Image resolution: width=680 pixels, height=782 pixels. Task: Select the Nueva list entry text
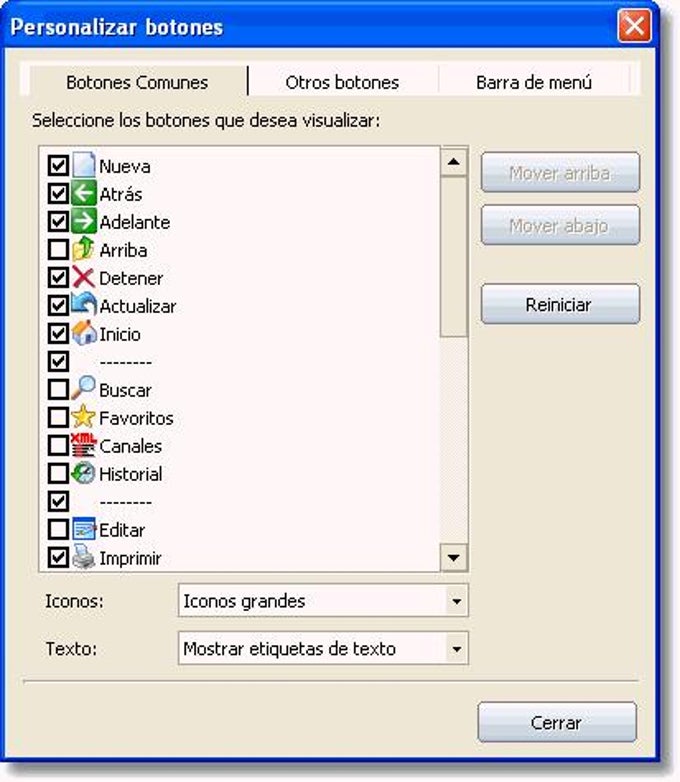(x=125, y=166)
